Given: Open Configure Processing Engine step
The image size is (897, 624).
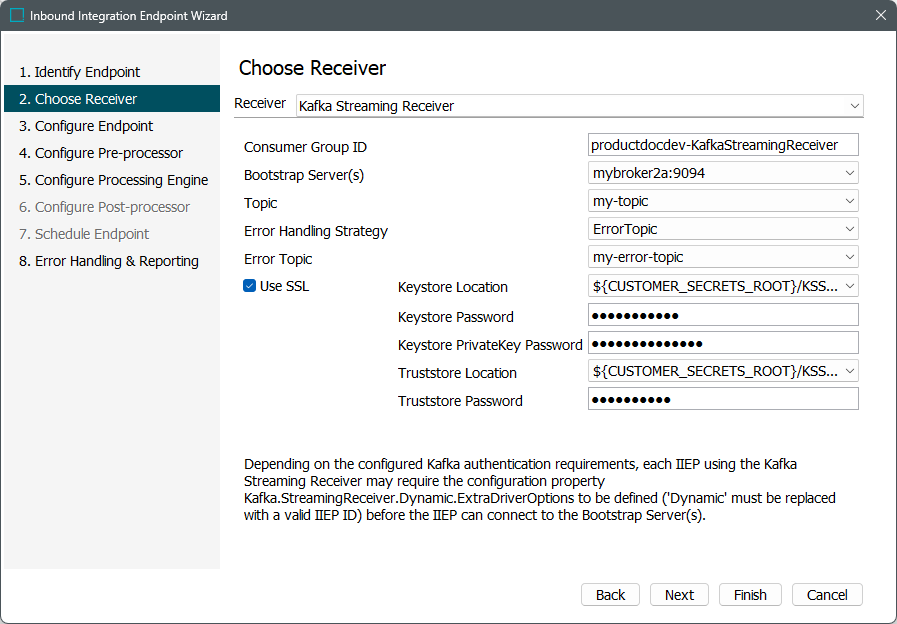Looking at the screenshot, I should 113,180.
